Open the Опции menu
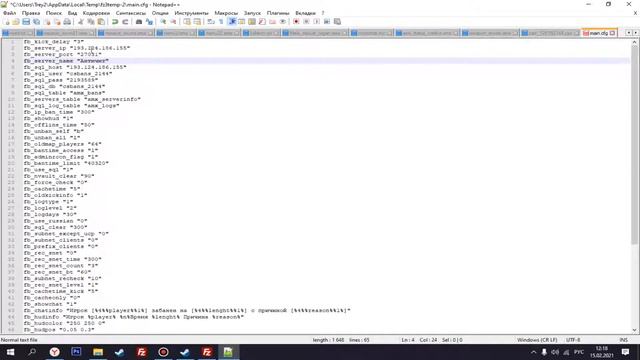Image resolution: width=640 pixels, height=360 pixels. pos(160,13)
